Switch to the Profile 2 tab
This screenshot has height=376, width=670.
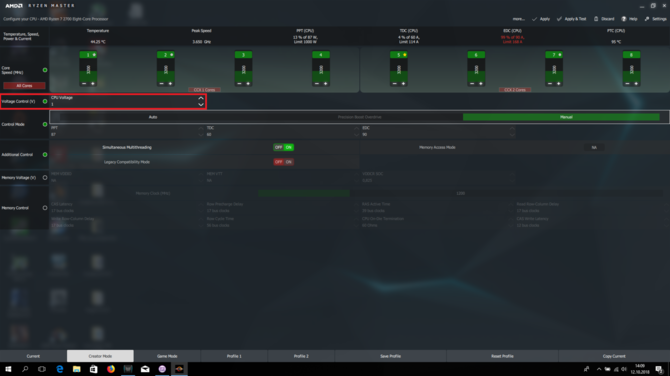301,356
